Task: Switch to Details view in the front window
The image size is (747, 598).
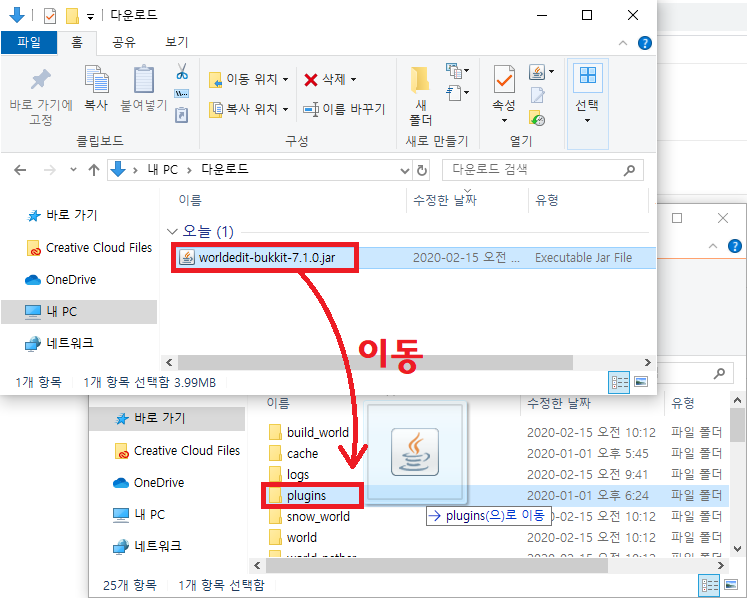Action: point(619,382)
